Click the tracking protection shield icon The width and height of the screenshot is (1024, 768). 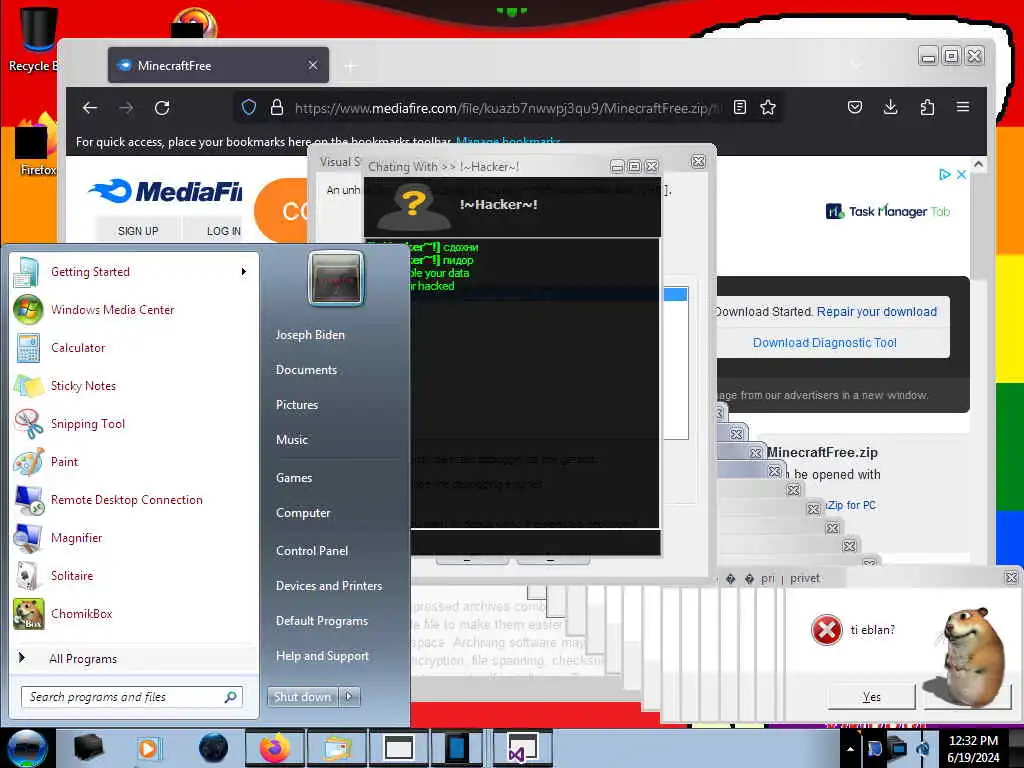[249, 108]
